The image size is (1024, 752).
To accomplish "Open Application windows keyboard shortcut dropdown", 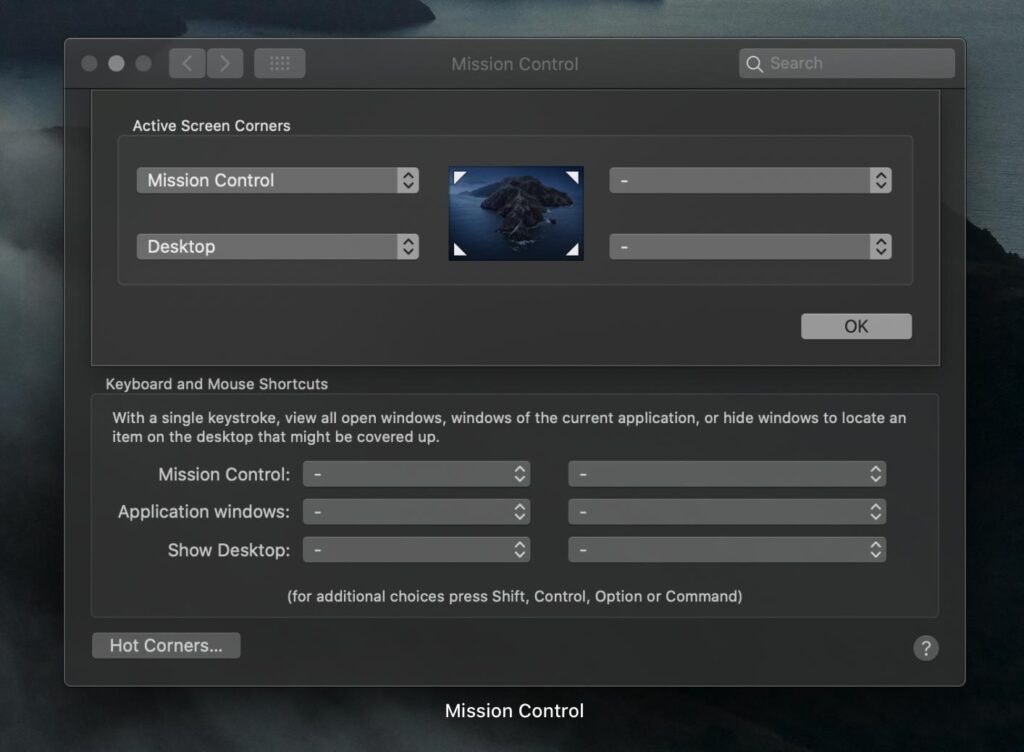I will click(417, 512).
